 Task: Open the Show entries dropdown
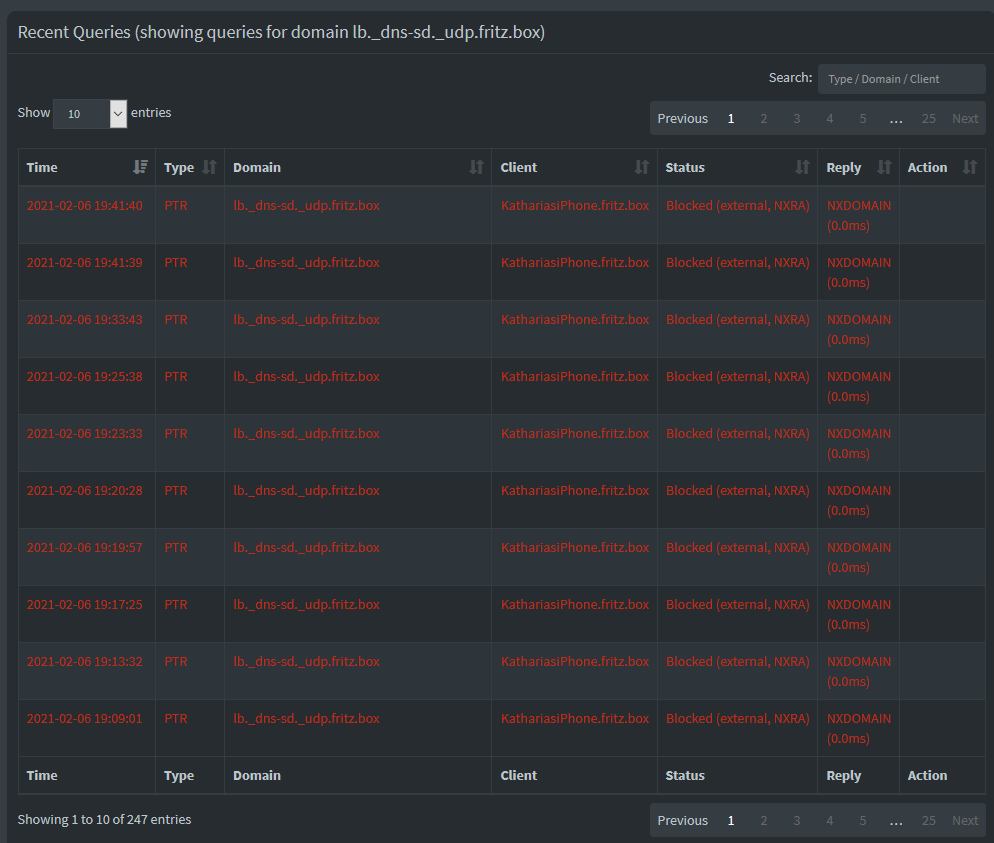90,113
